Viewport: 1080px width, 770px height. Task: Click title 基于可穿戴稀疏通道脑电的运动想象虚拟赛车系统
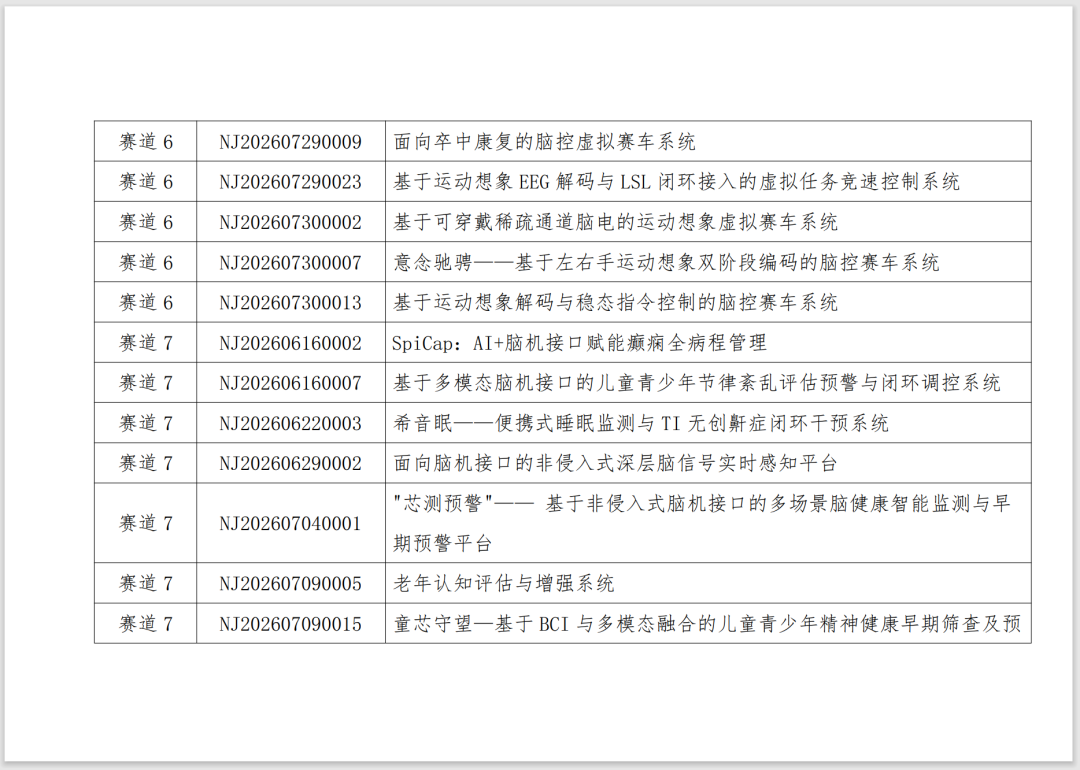615,222
